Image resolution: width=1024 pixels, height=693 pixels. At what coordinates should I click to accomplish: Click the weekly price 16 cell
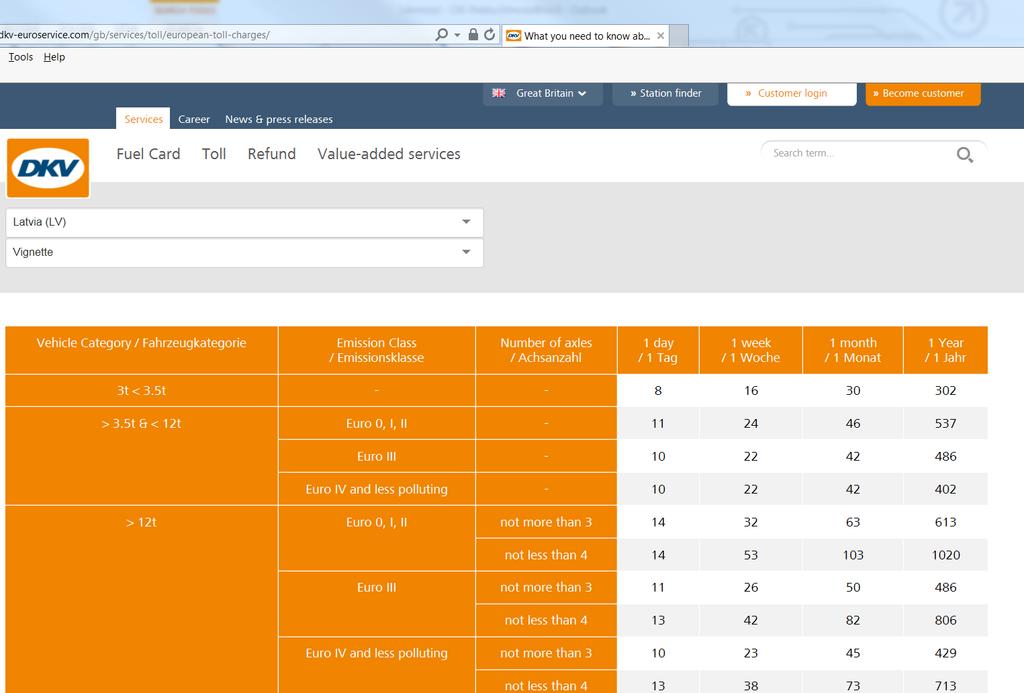click(751, 391)
